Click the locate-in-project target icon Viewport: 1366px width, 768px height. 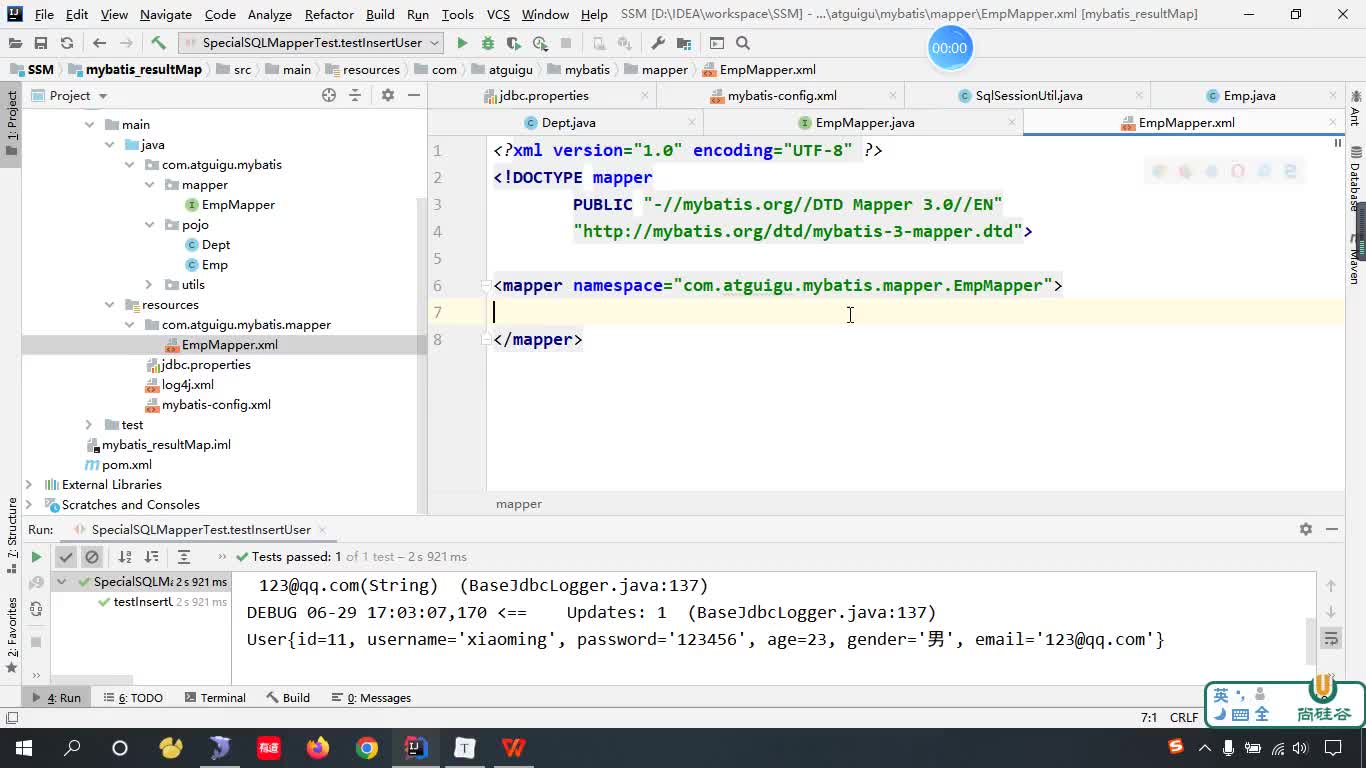tap(329, 95)
